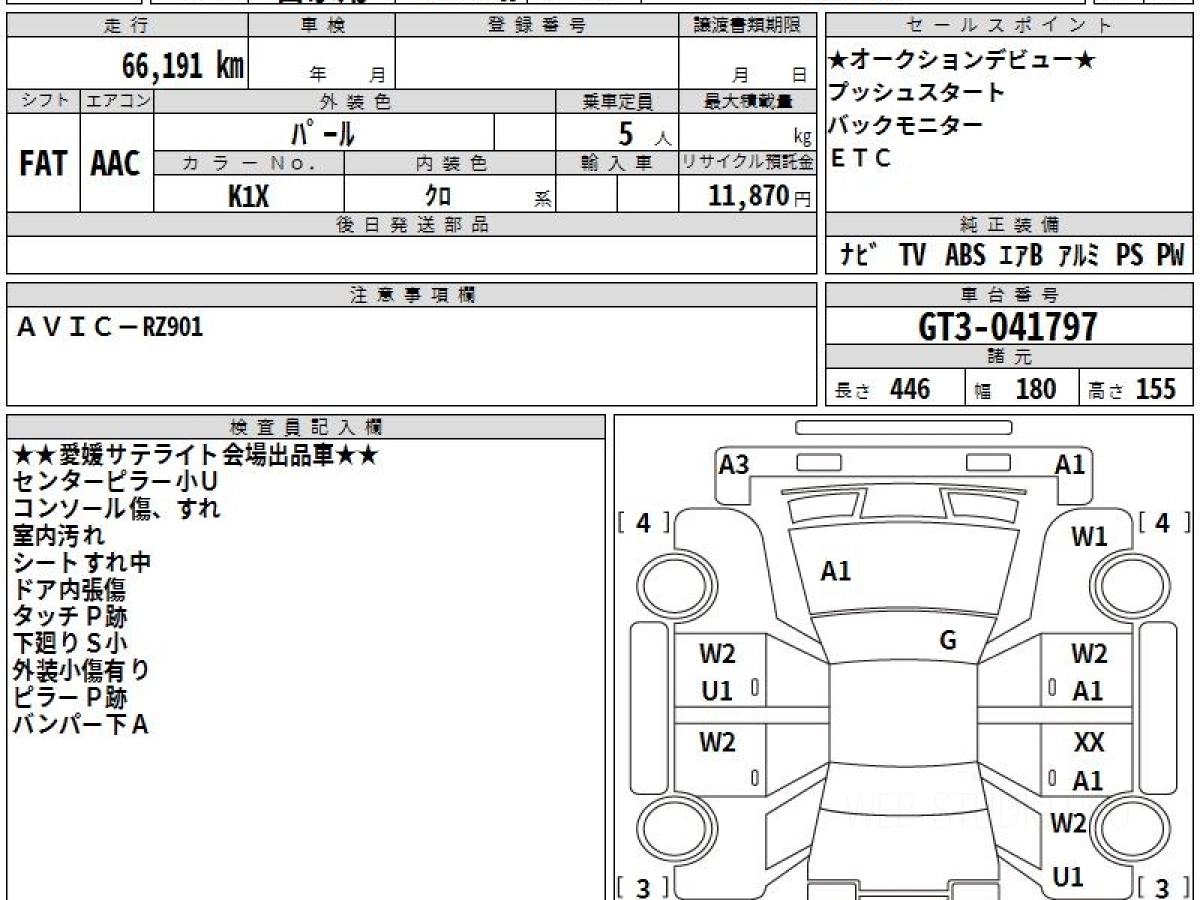The image size is (1200, 900).
Task: Select the プッシュスタート sales point
Action: click(916, 93)
